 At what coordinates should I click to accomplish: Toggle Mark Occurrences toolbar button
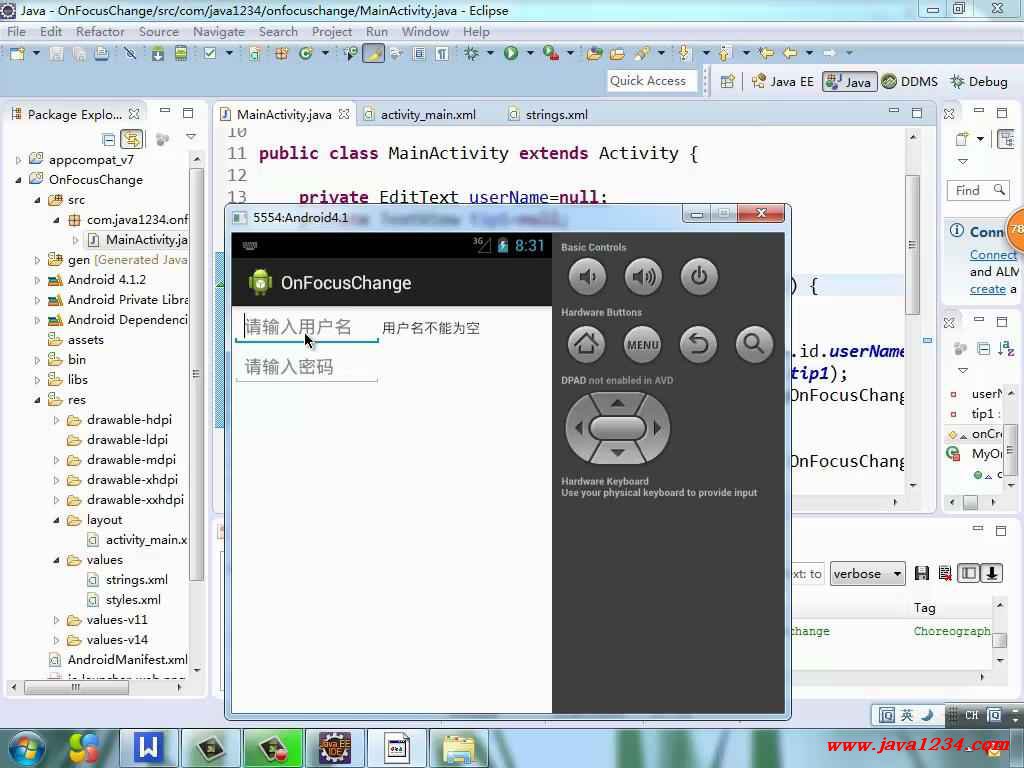coord(374,53)
